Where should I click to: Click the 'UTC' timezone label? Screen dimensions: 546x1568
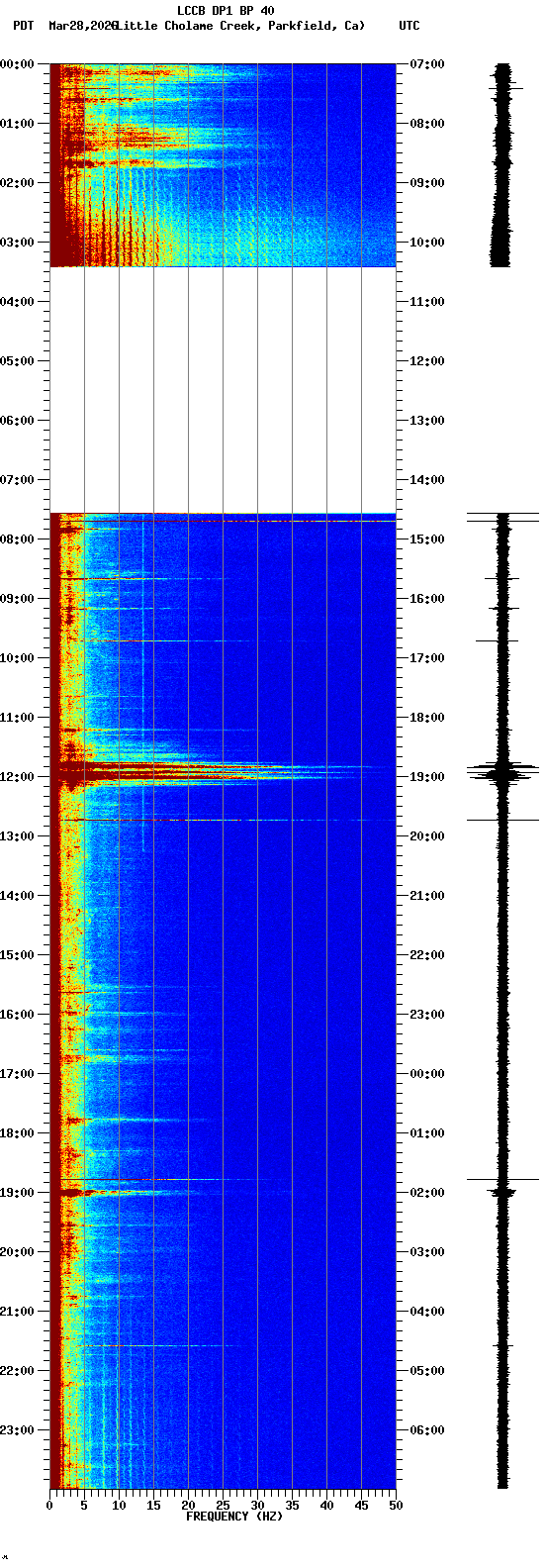(409, 25)
